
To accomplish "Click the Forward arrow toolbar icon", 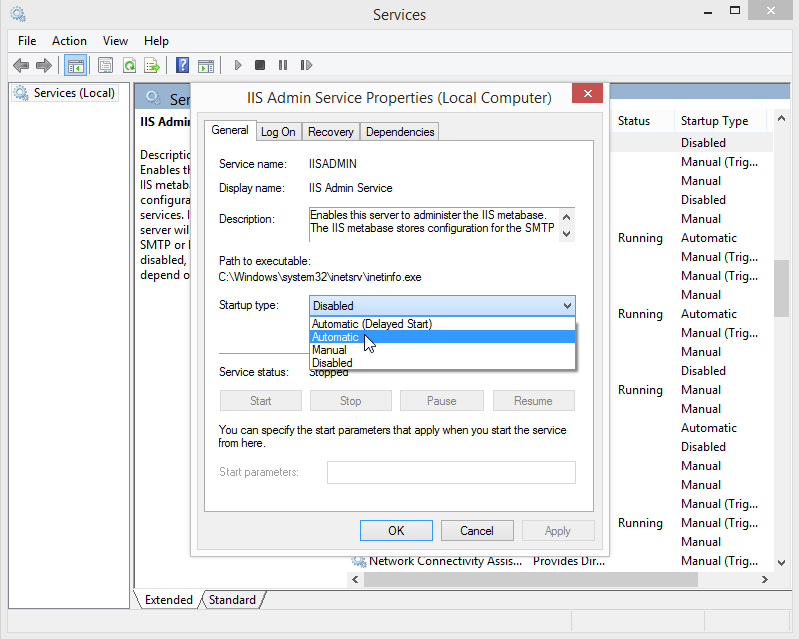I will (x=44, y=65).
